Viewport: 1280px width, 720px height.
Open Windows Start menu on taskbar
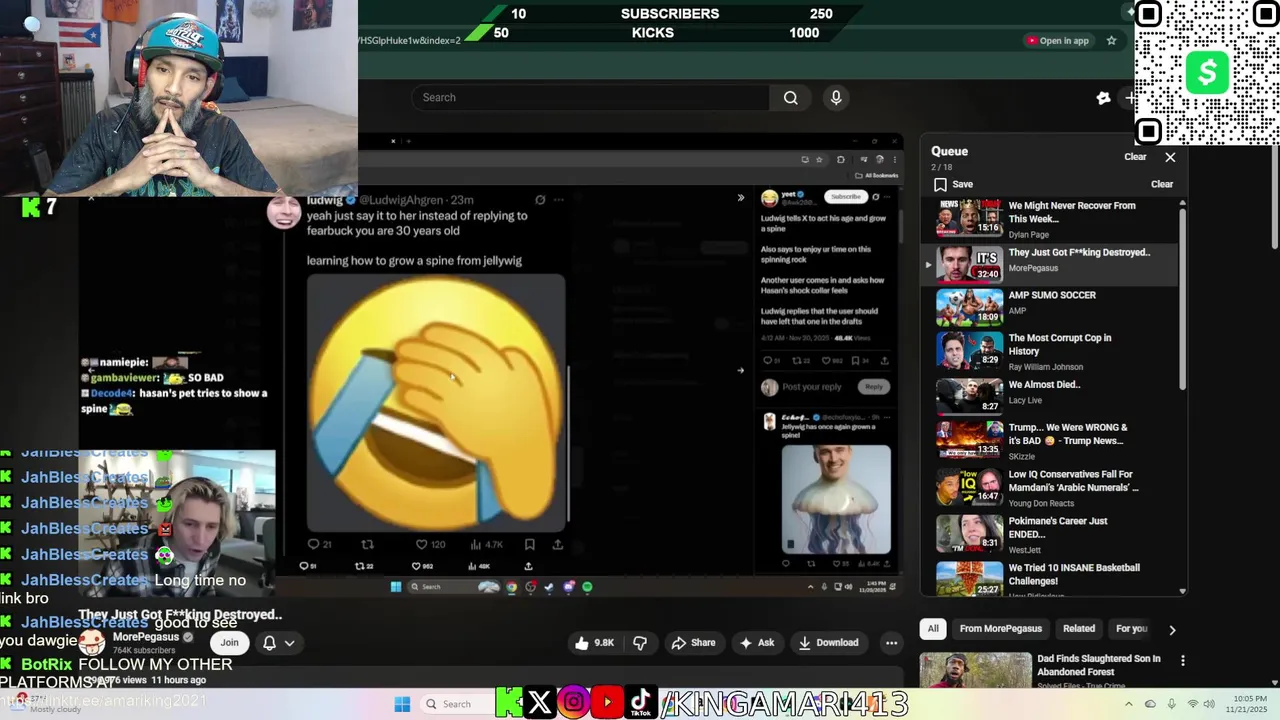pos(402,704)
